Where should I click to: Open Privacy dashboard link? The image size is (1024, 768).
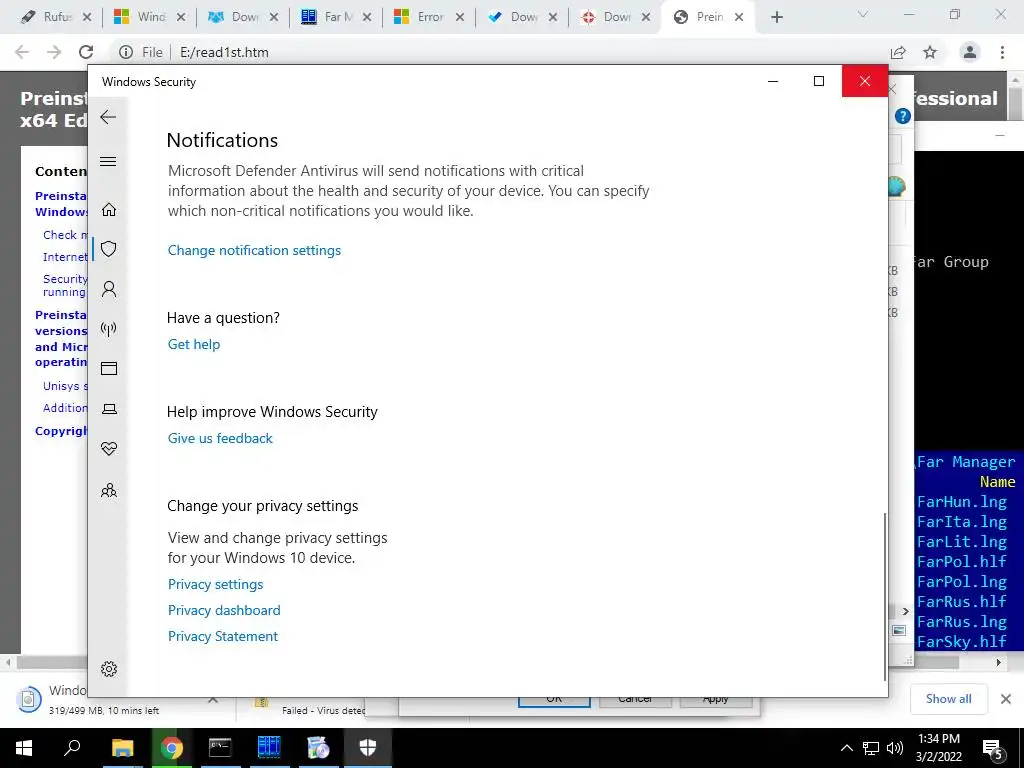pos(224,610)
